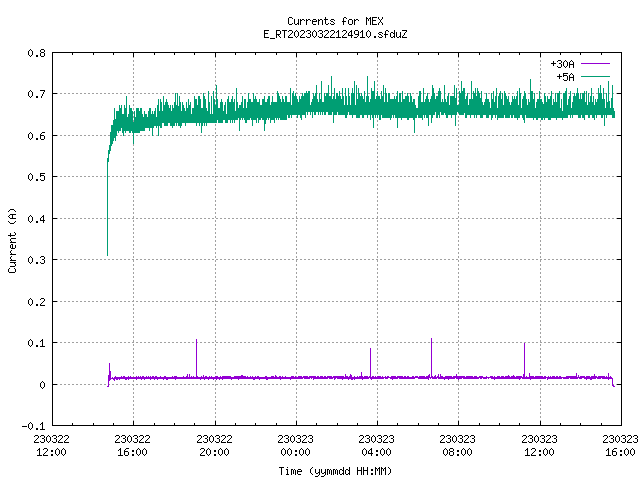Click the 0.8 y-axis tick label
This screenshot has height=480, width=640.
[36, 53]
